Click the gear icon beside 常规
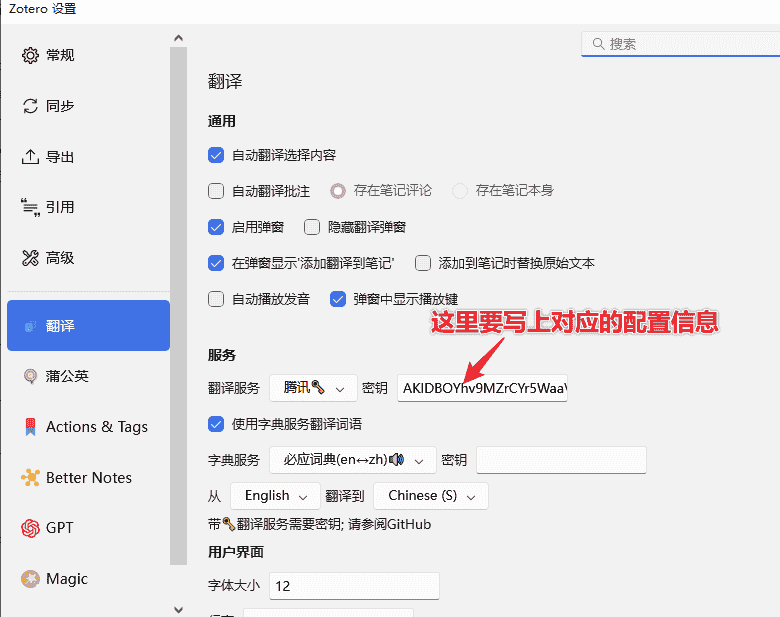The image size is (780, 617). tap(30, 55)
